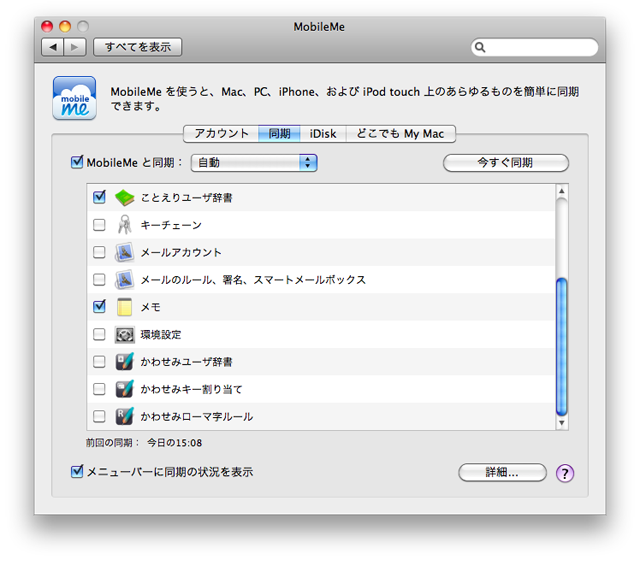Screen dimensions: 640x566
Task: Select the ことえりユーザ辞書 row text
Action: click(187, 198)
